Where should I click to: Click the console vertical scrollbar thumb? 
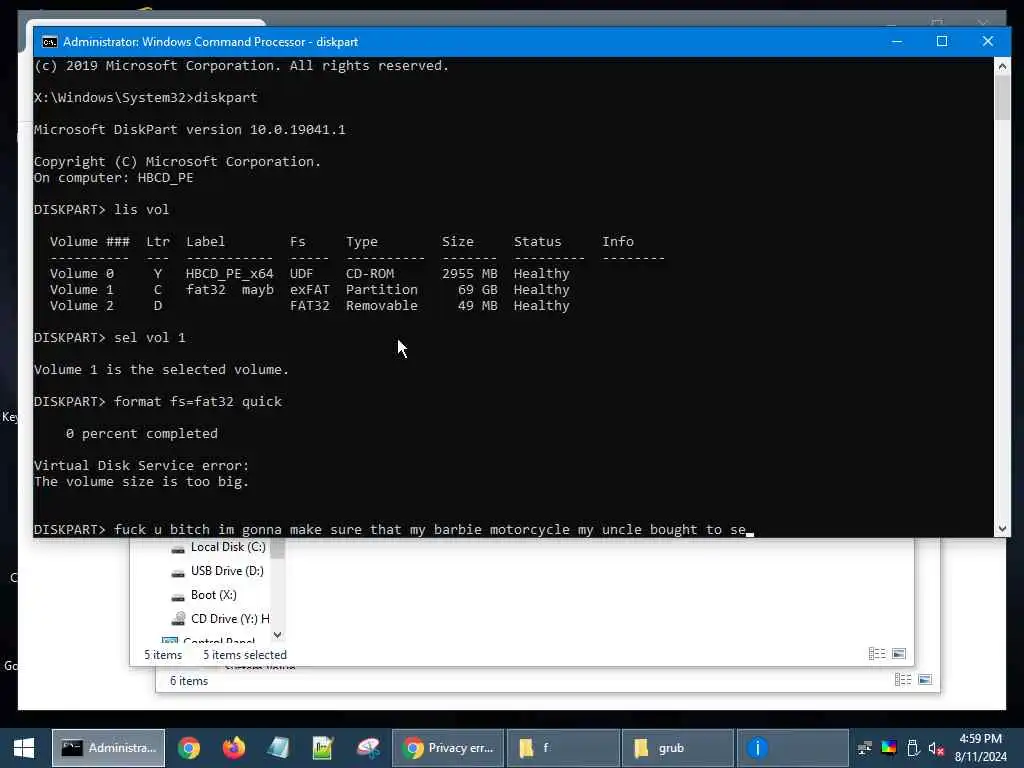[1002, 98]
